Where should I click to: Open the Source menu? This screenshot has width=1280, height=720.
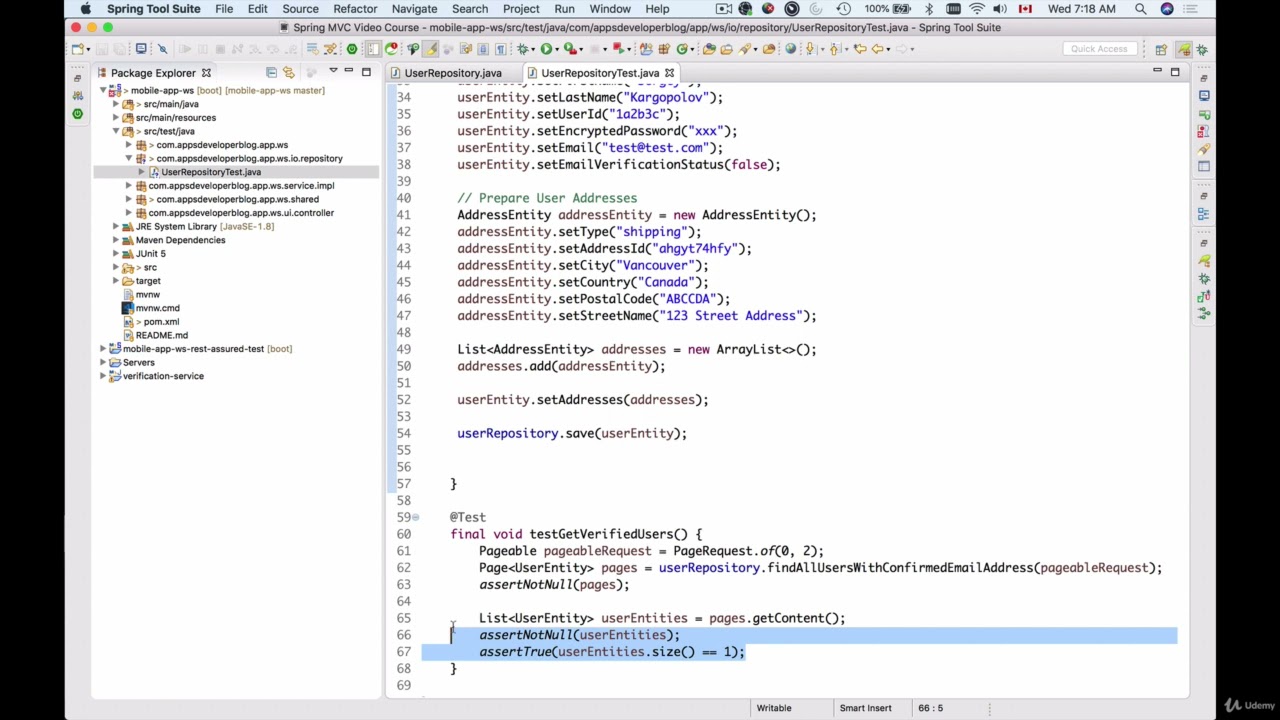pos(300,9)
